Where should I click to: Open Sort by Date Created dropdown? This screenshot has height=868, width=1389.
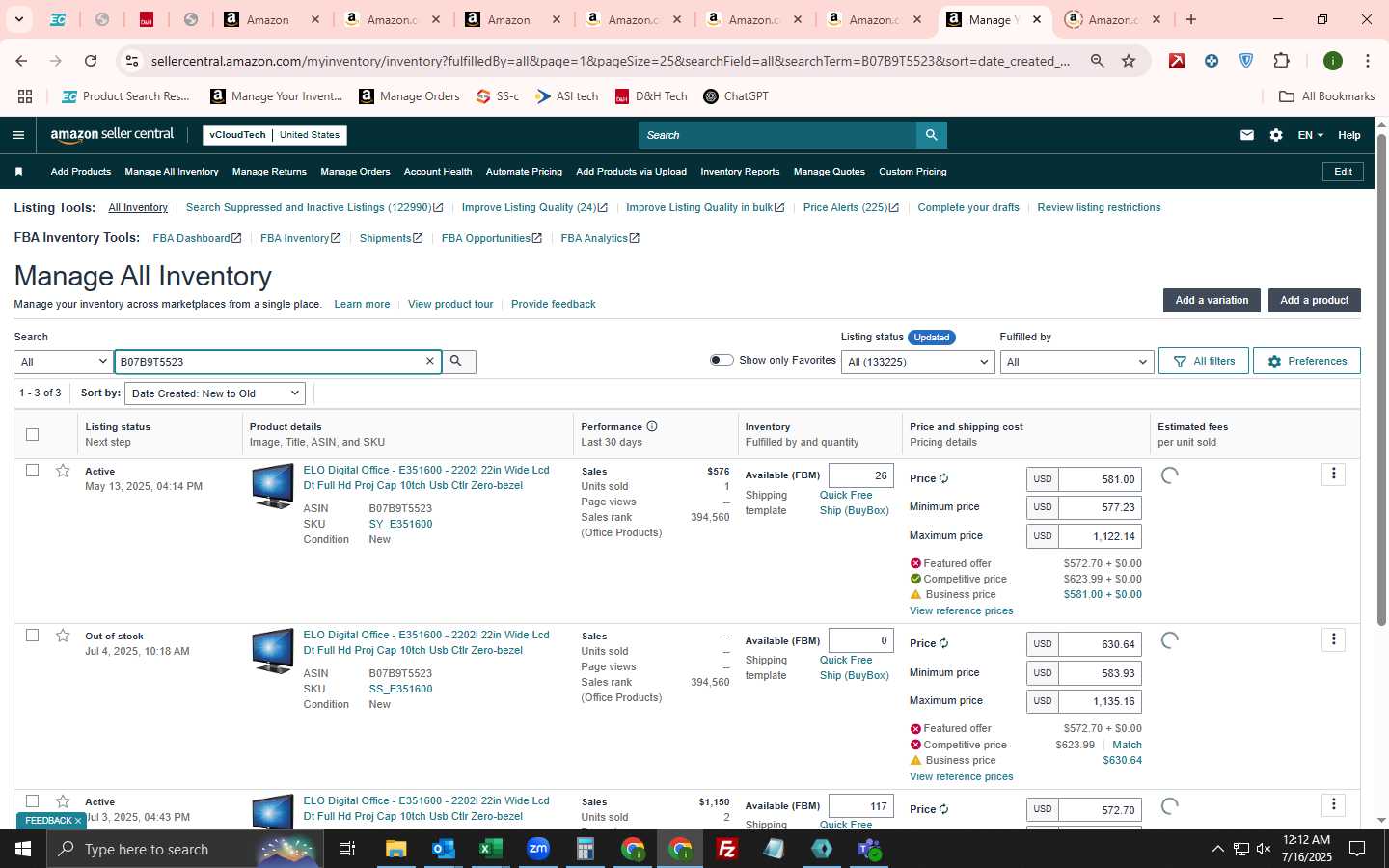click(x=215, y=393)
